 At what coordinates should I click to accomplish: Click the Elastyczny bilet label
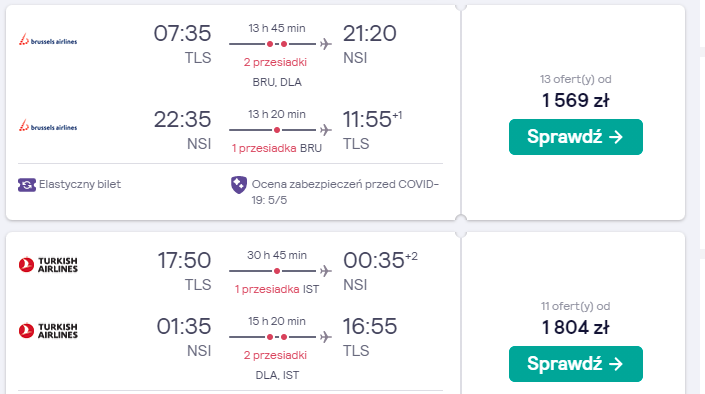click(80, 184)
